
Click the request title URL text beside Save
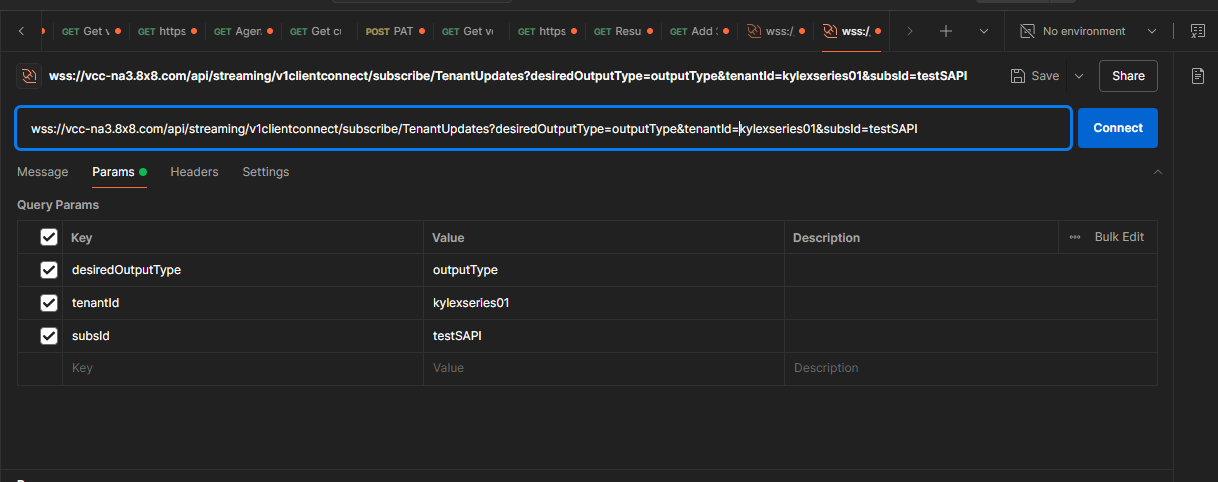(x=508, y=76)
